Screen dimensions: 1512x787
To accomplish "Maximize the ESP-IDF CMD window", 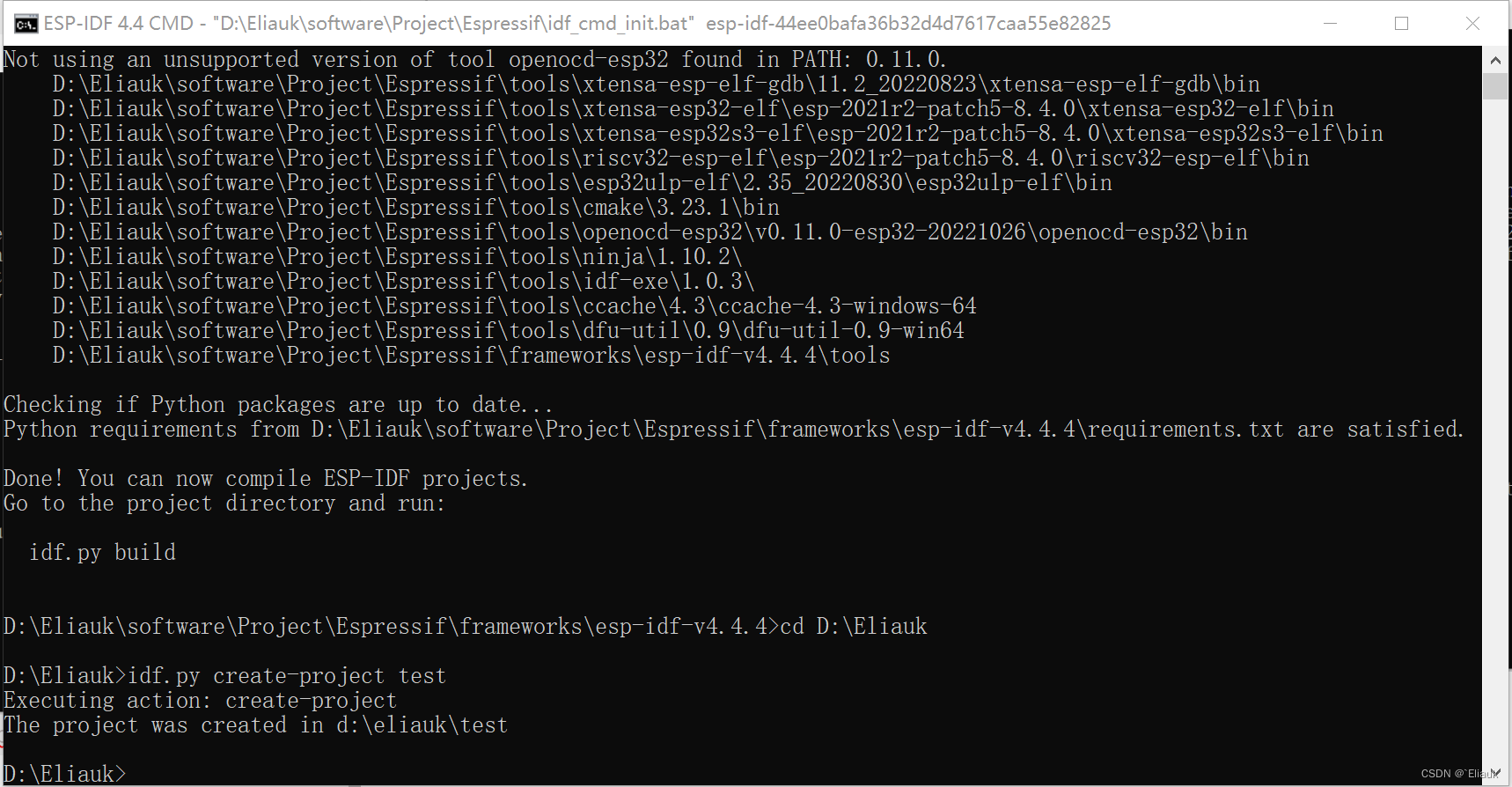I will pyautogui.click(x=1401, y=23).
